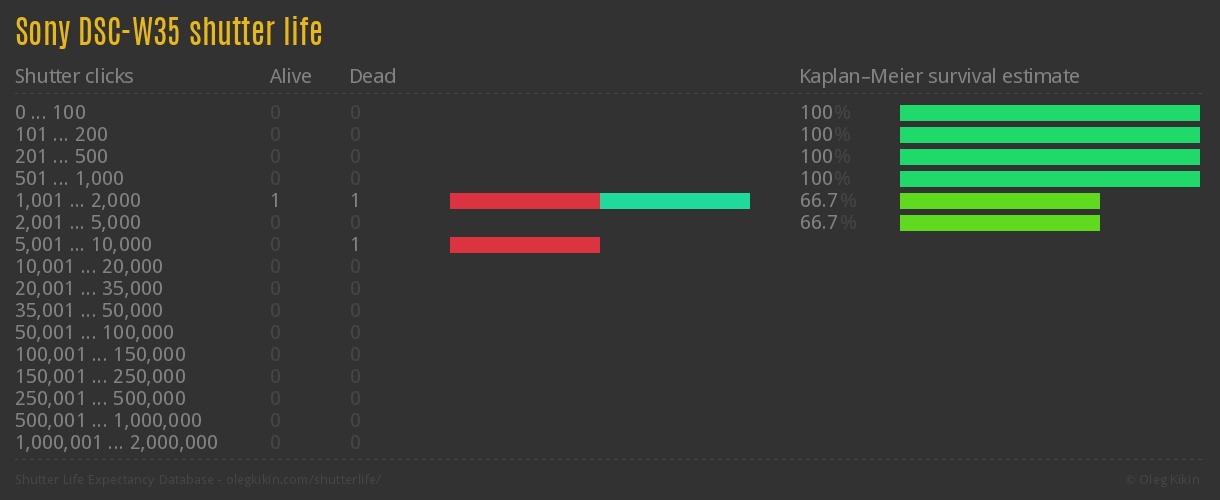This screenshot has height=500, width=1220.
Task: Click the "Sony DSC-W35 shutter life" title
Action: click(169, 33)
